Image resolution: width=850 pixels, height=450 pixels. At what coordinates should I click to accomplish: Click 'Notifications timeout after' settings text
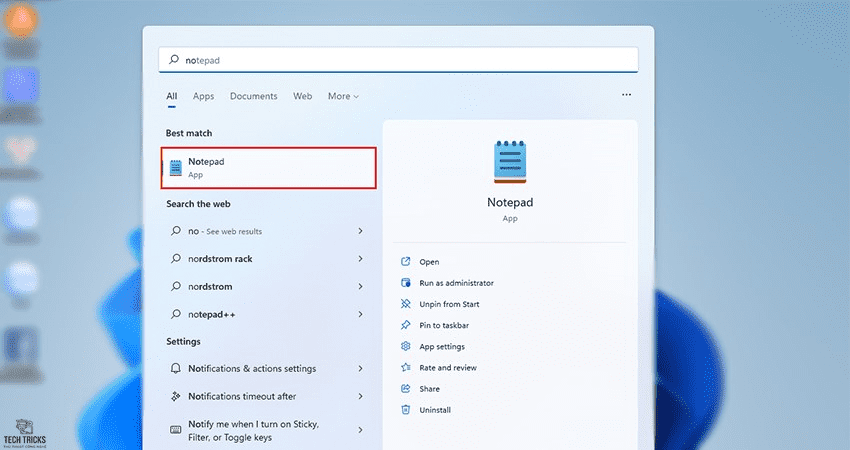(242, 396)
